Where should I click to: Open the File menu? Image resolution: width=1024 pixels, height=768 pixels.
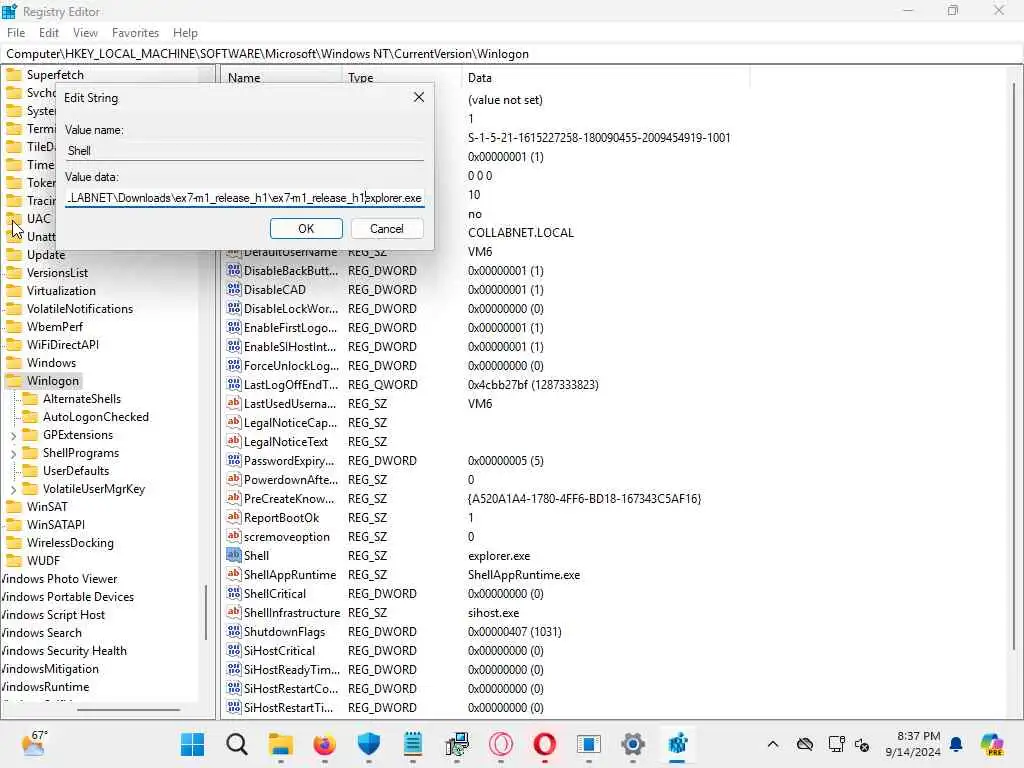pyautogui.click(x=16, y=33)
